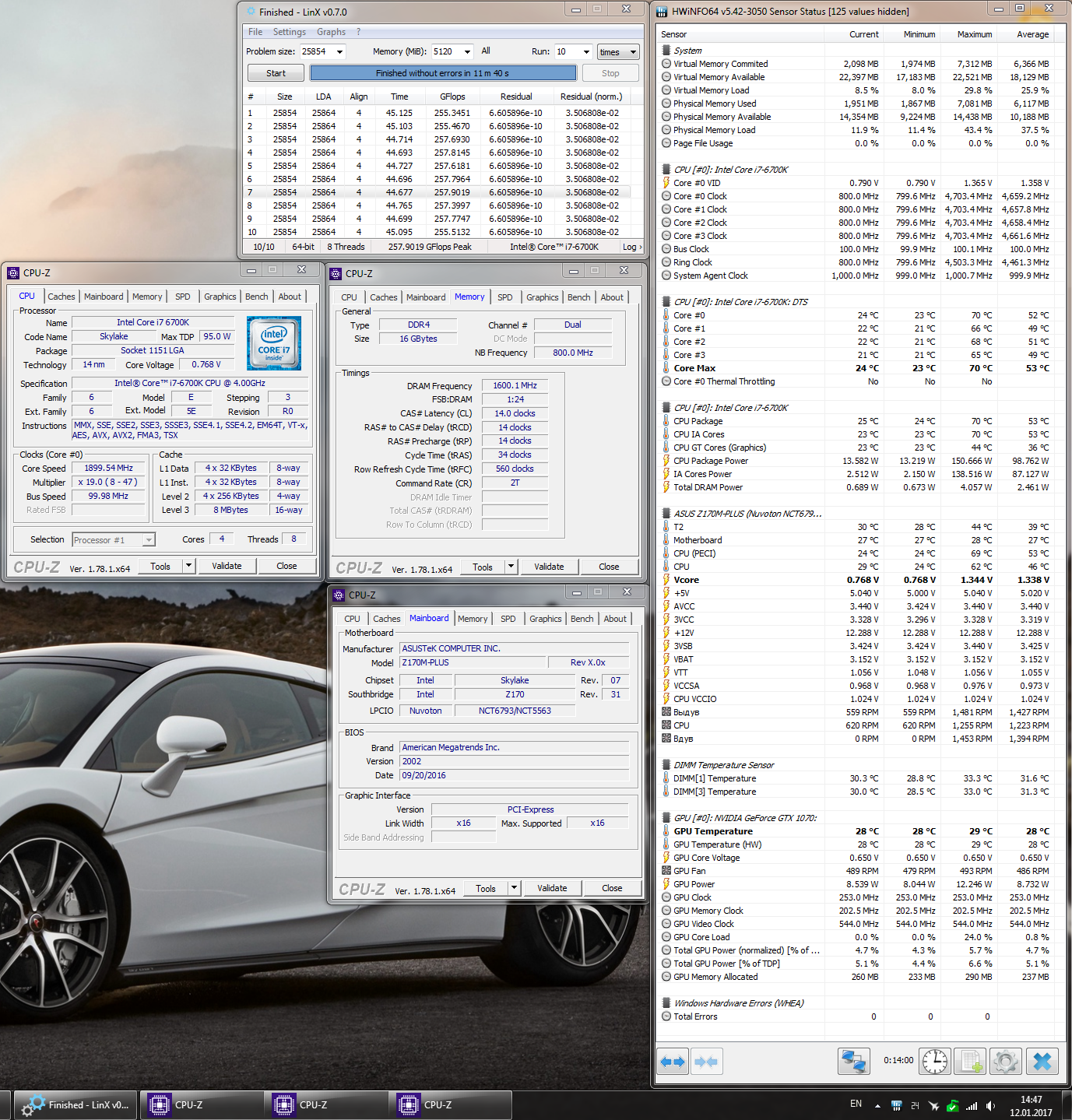Click the Problem size input field in LinX
1072x1120 pixels.
[x=317, y=52]
